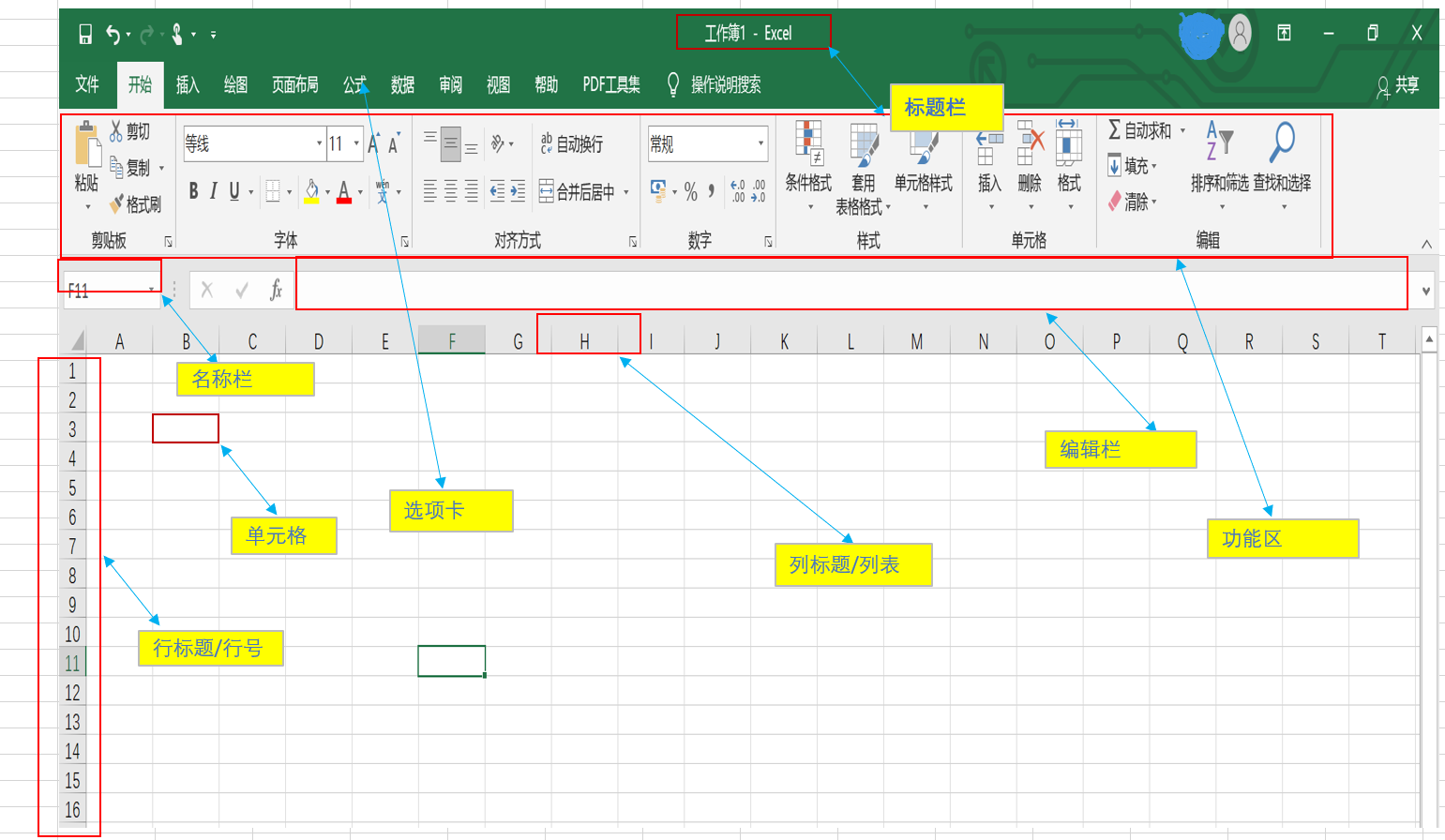This screenshot has width=1445, height=840.
Task: Align text right
Action: [471, 191]
